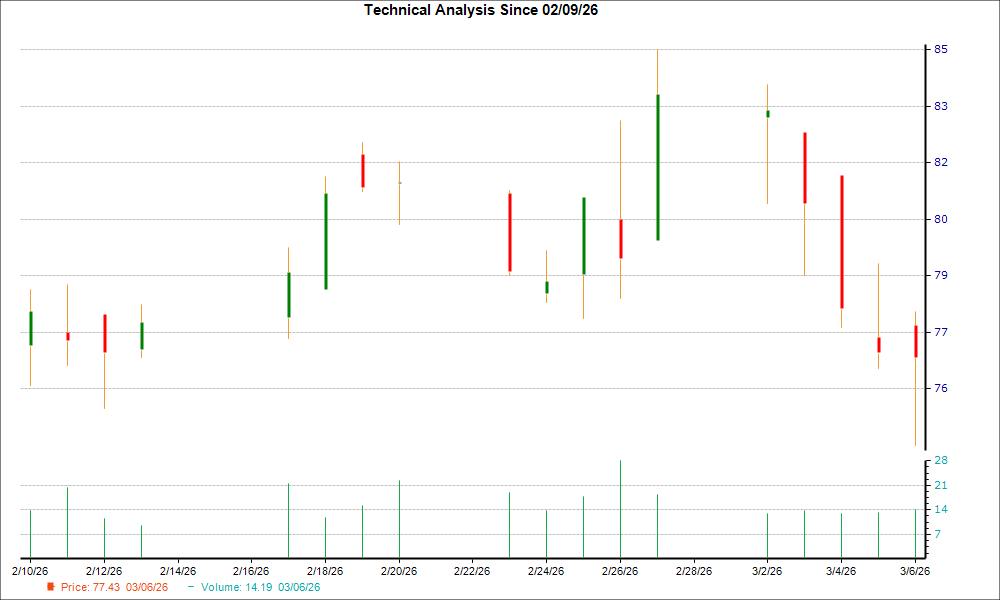
Task: Select the 2/10/26 date label
Action: coord(30,570)
